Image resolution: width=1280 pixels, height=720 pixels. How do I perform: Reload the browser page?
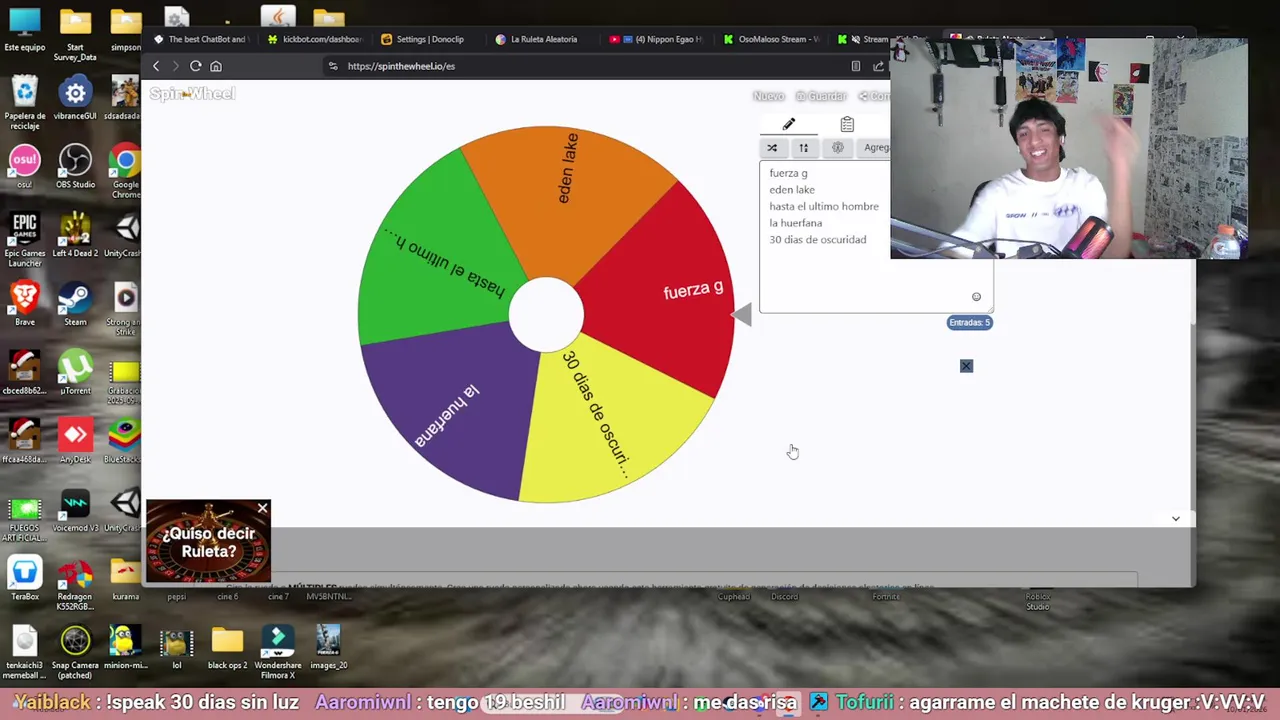[x=196, y=66]
